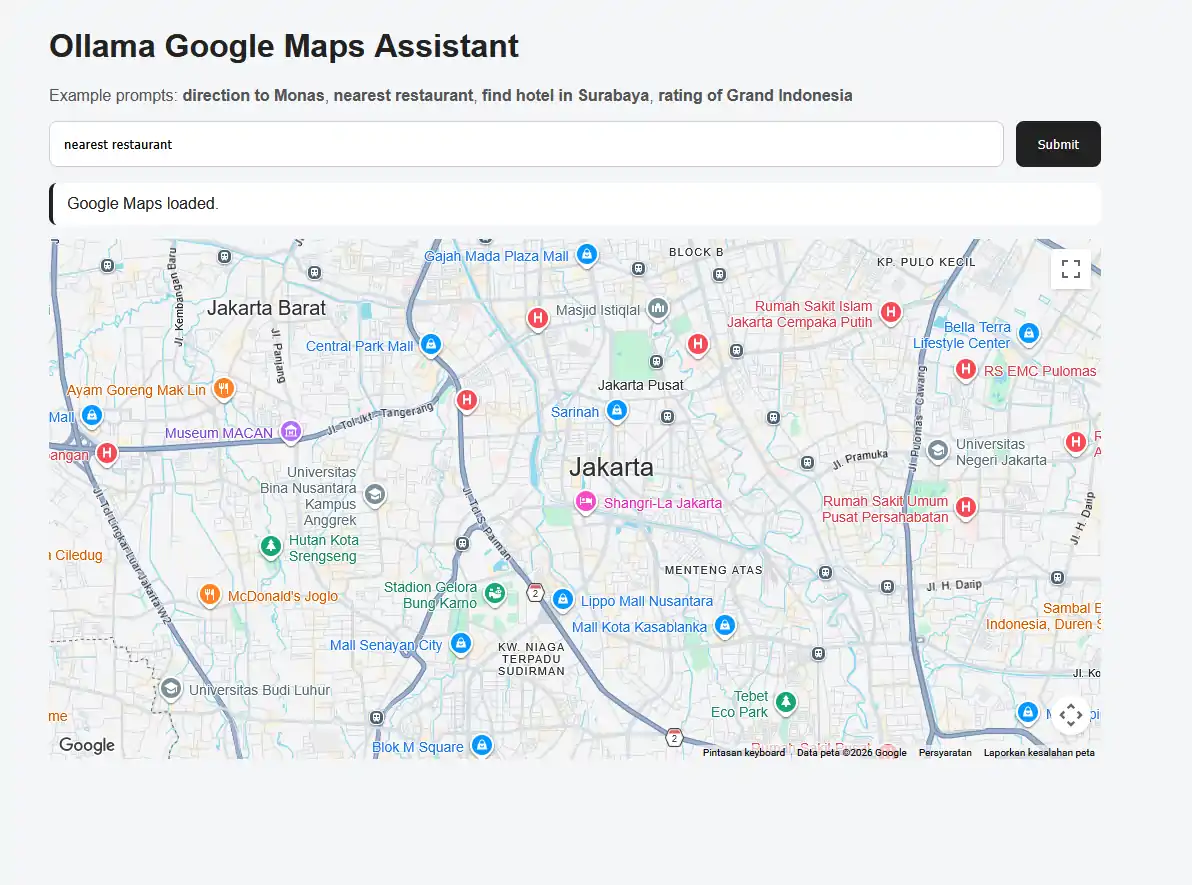1192x885 pixels.
Task: Click the 'BLOCK B' area label
Action: point(696,252)
